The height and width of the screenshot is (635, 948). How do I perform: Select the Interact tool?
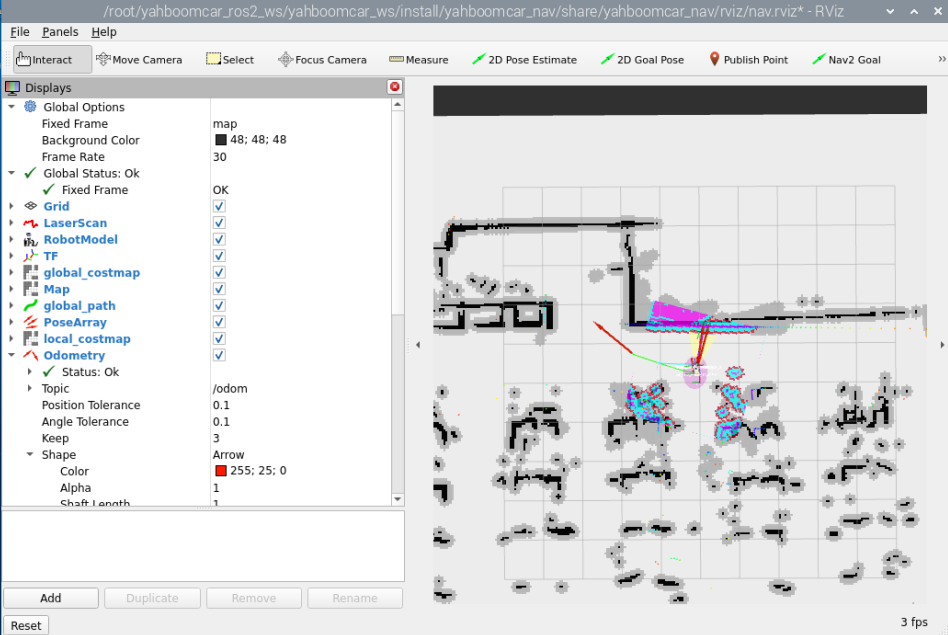tap(45, 60)
